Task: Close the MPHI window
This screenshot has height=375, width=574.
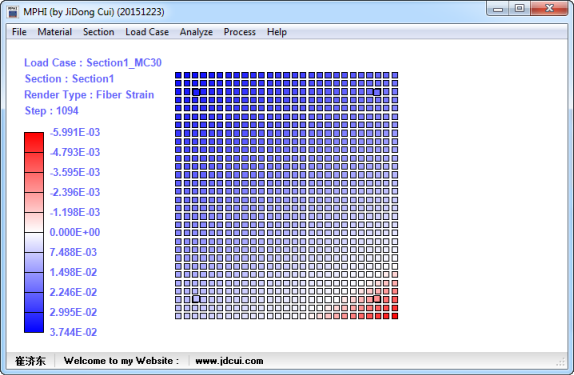Action: point(549,8)
